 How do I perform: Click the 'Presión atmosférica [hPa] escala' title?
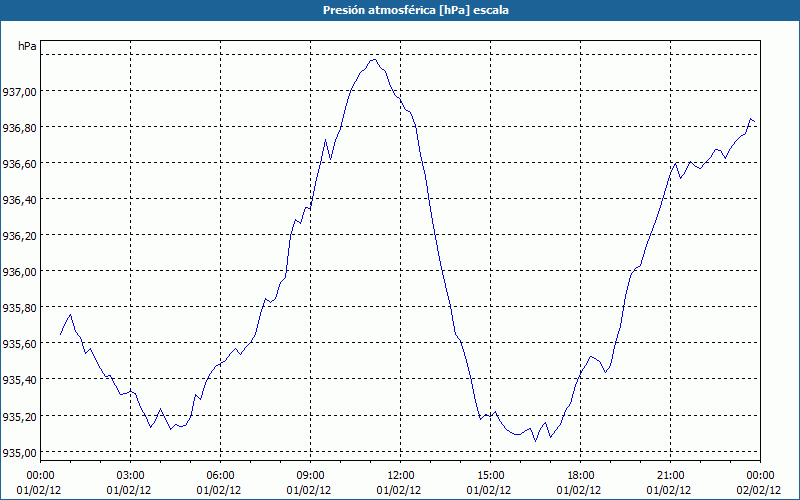click(416, 10)
